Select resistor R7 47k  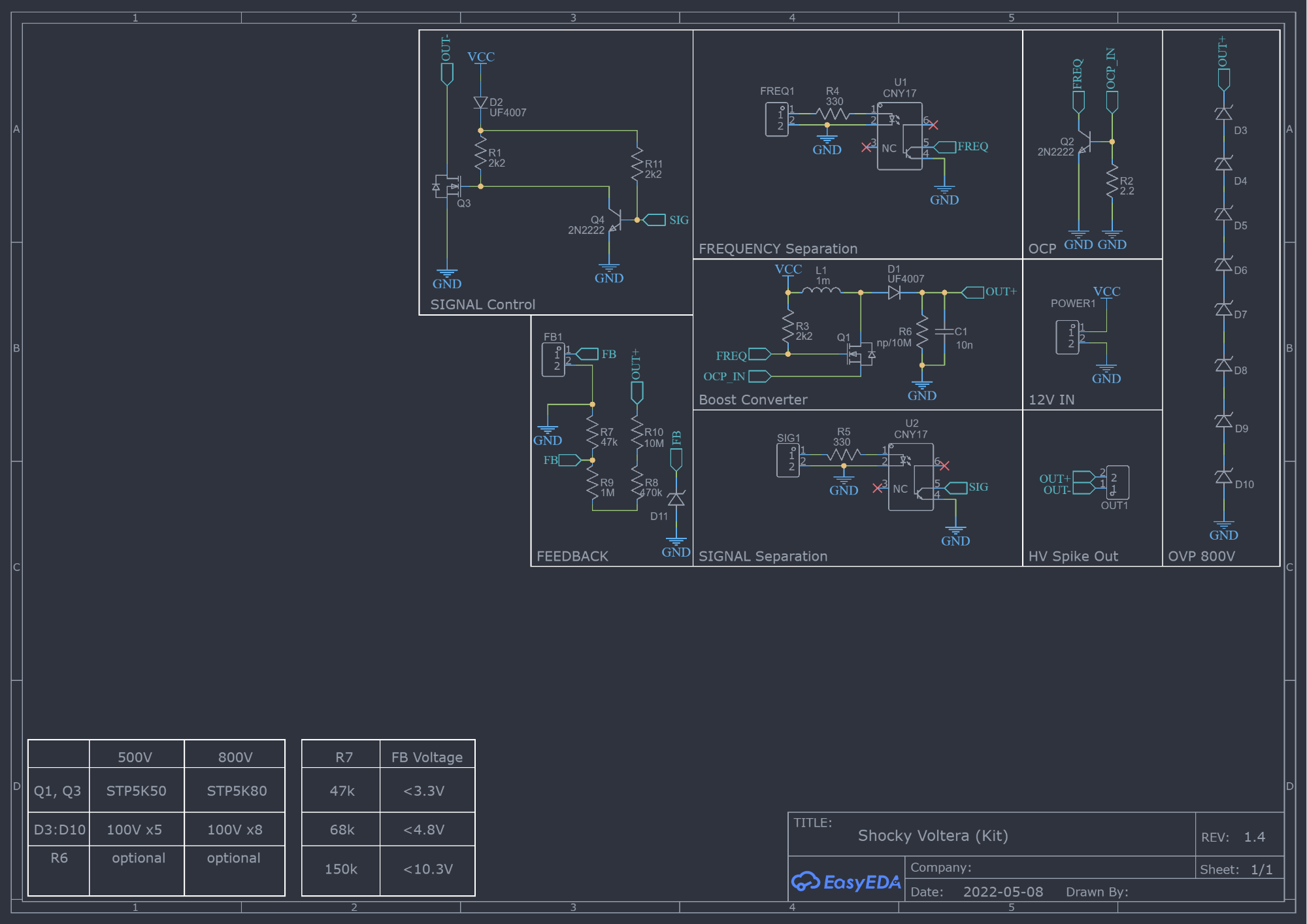(x=592, y=432)
